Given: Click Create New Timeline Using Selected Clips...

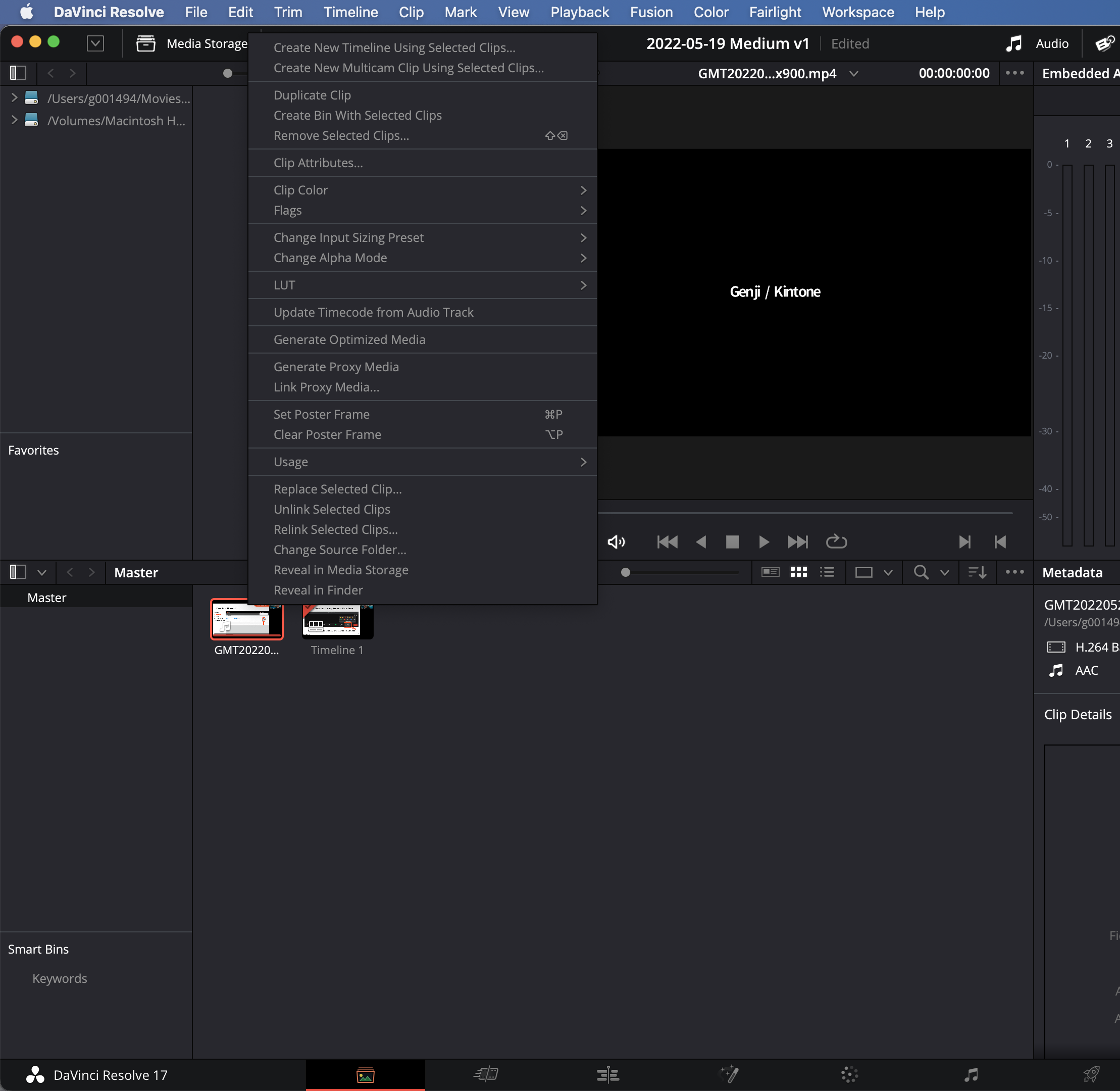Looking at the screenshot, I should [x=422, y=47].
